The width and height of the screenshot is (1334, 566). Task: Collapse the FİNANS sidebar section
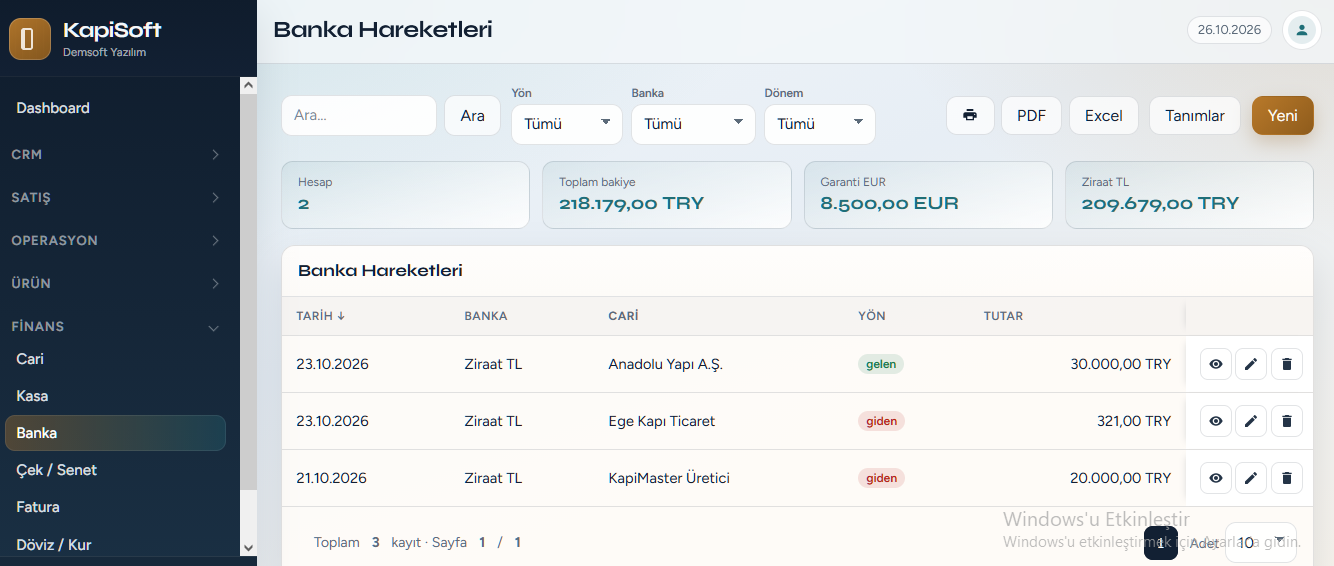[115, 327]
